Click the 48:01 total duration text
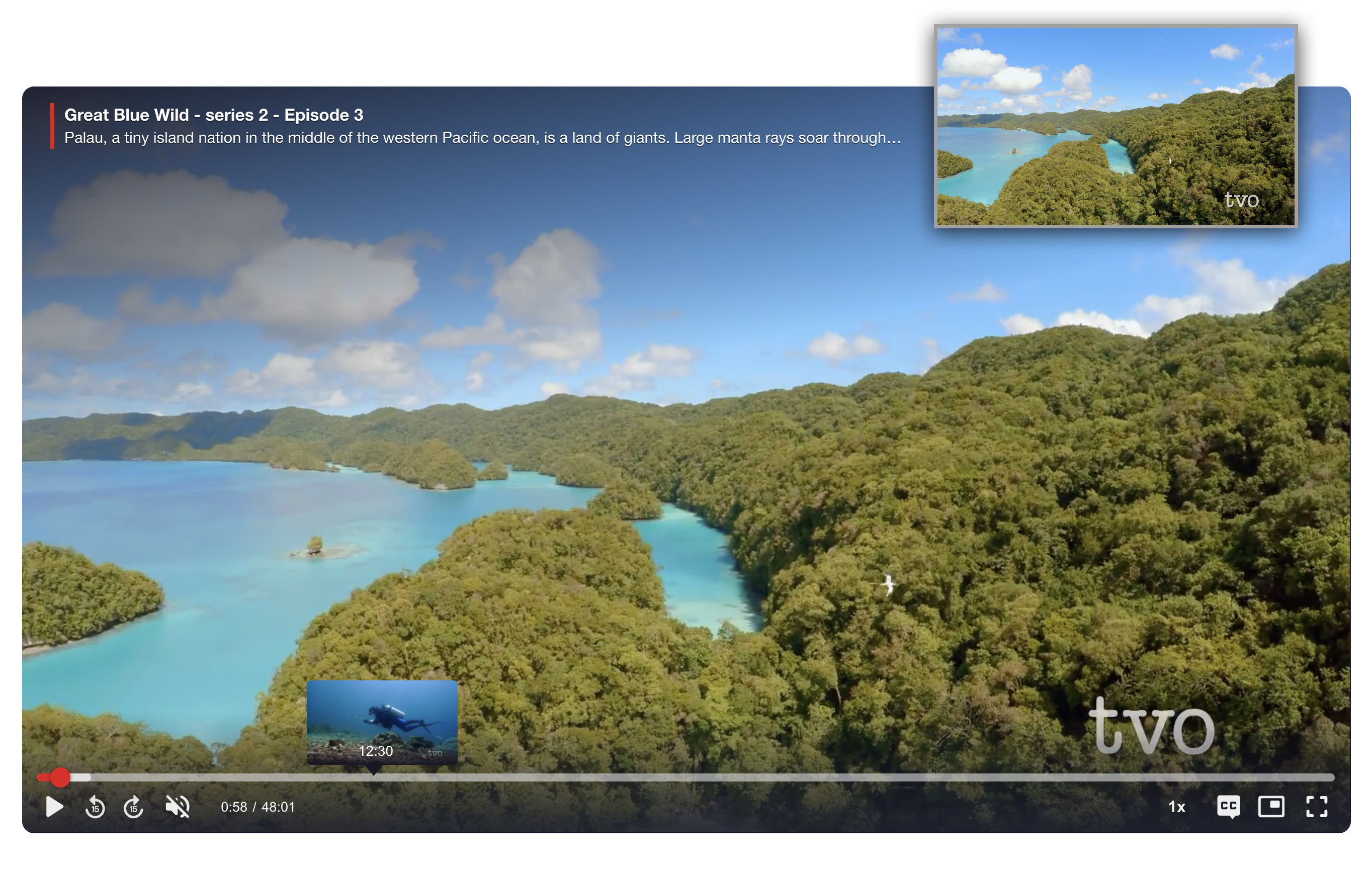The width and height of the screenshot is (1372, 873). (278, 807)
